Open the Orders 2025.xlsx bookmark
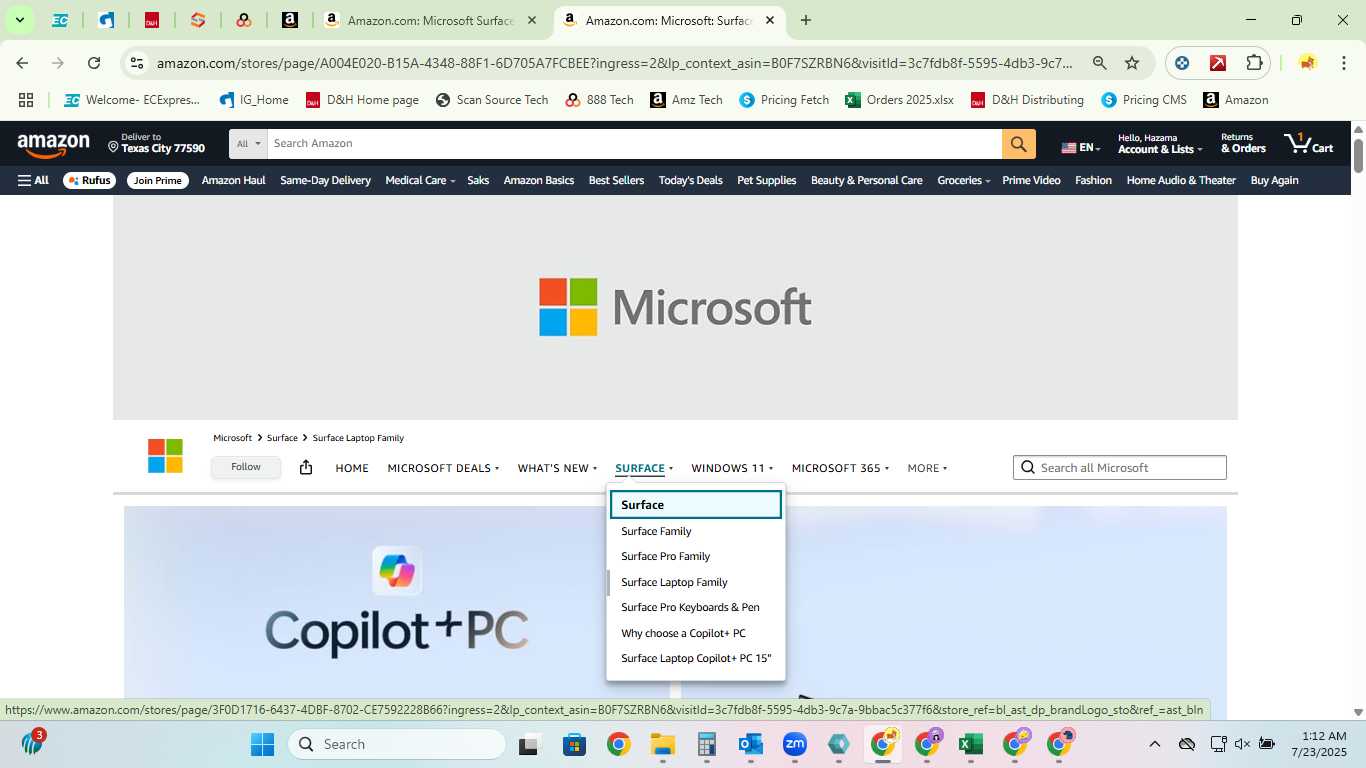This screenshot has width=1366, height=768. pyautogui.click(x=899, y=100)
